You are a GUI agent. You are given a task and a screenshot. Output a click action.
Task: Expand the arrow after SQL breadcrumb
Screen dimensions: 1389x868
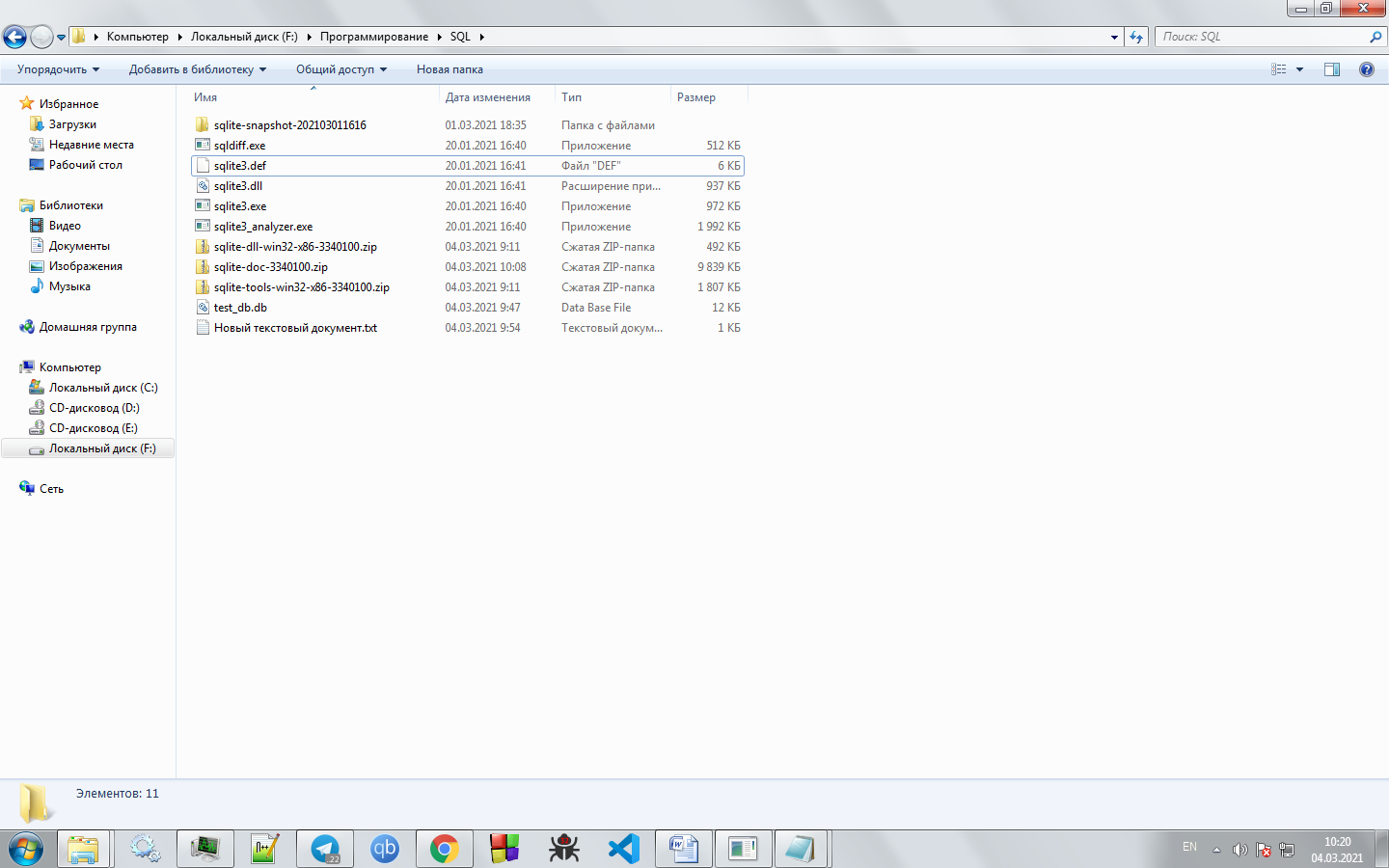pyautogui.click(x=481, y=37)
